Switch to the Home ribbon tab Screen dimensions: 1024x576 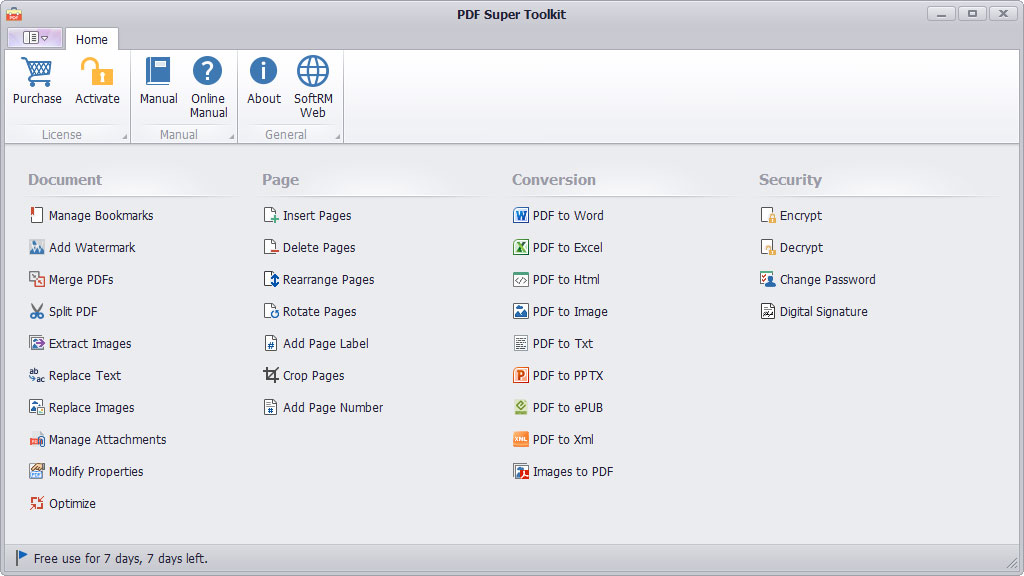click(92, 39)
